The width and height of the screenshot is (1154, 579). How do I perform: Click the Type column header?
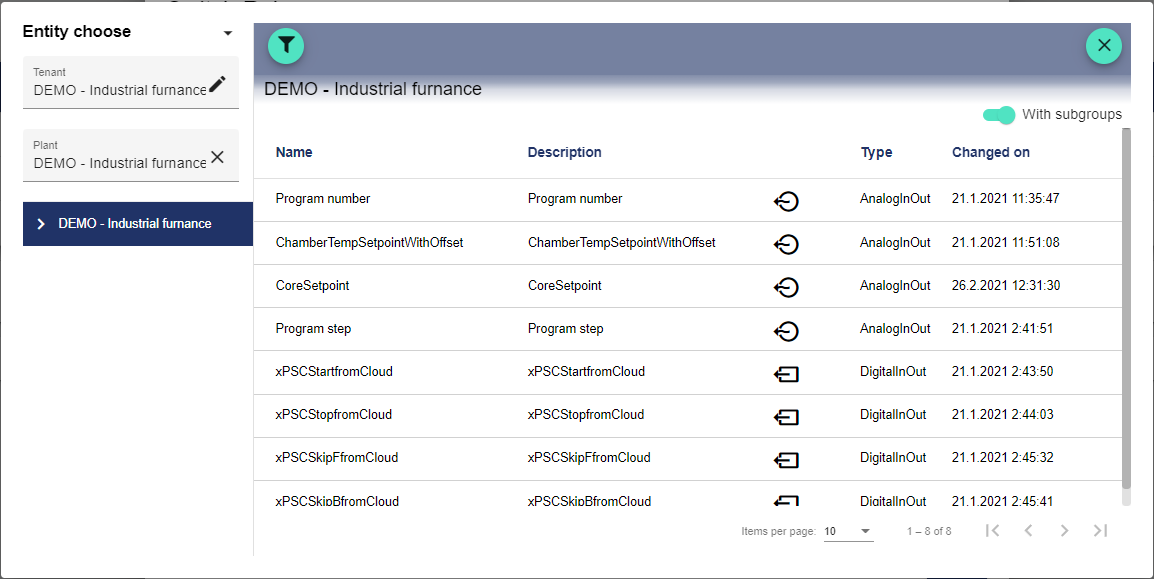876,153
